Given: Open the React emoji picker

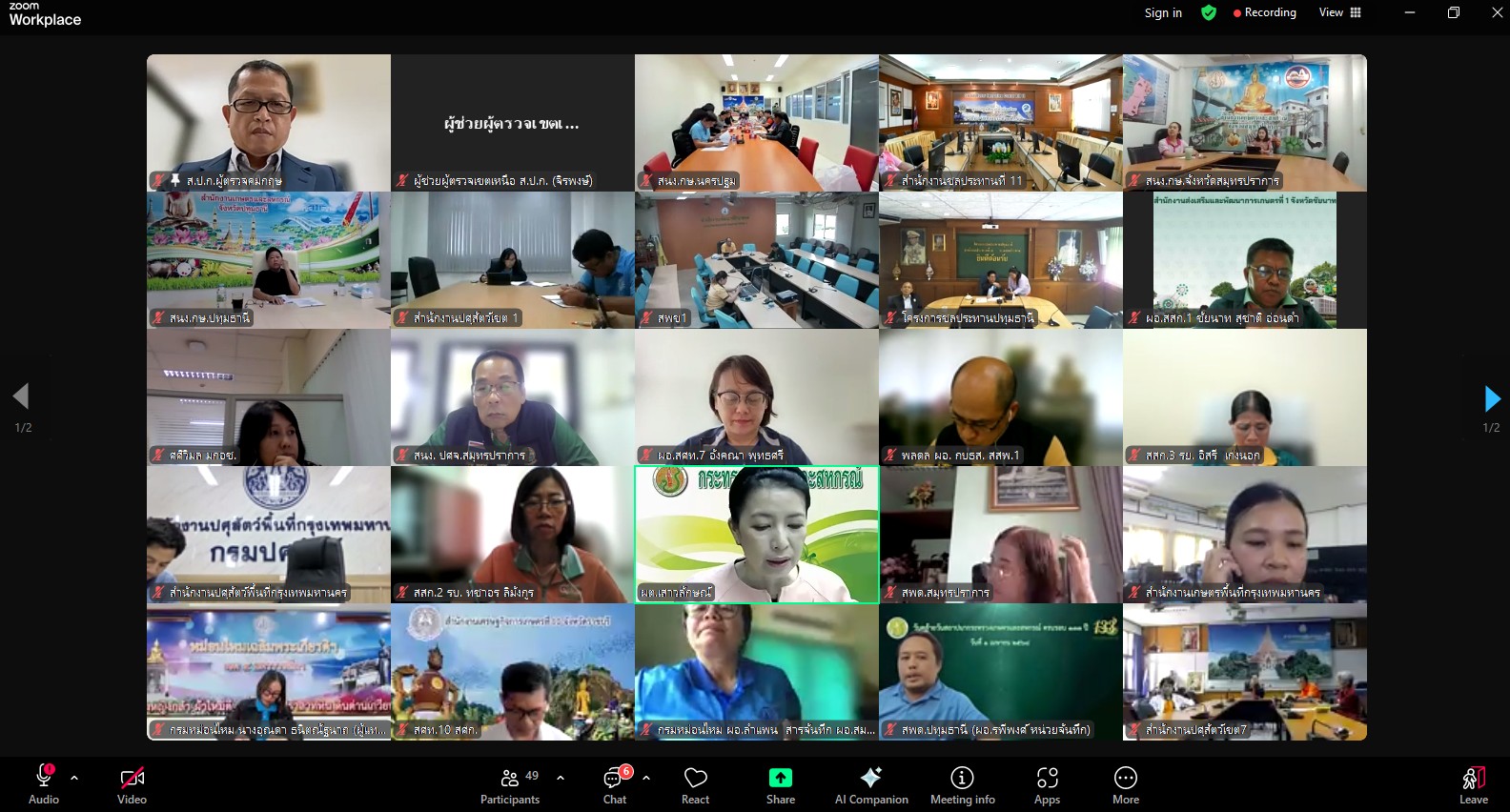Looking at the screenshot, I should (696, 784).
